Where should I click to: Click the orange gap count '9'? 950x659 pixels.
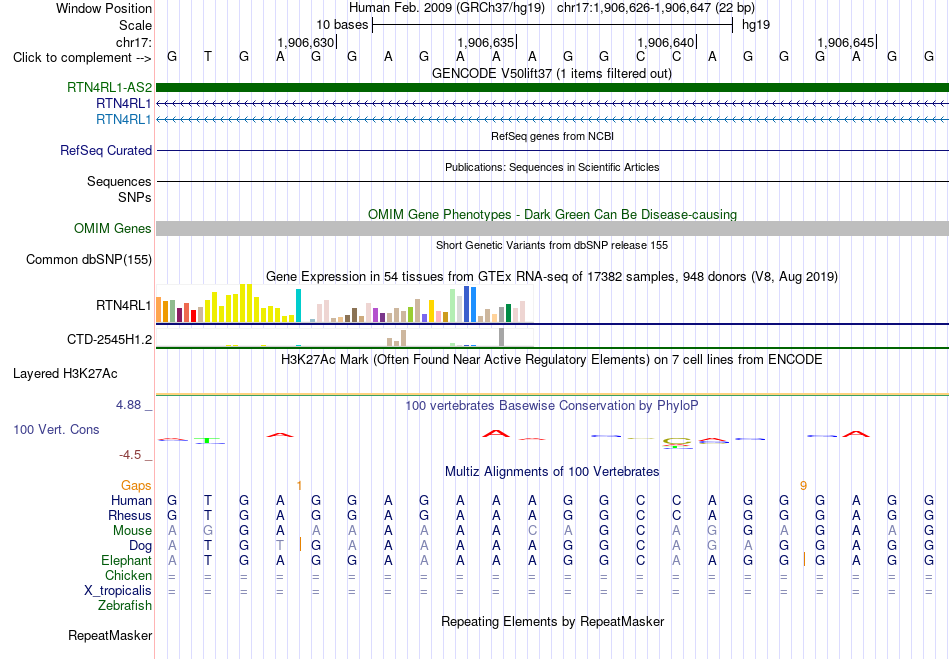point(803,485)
